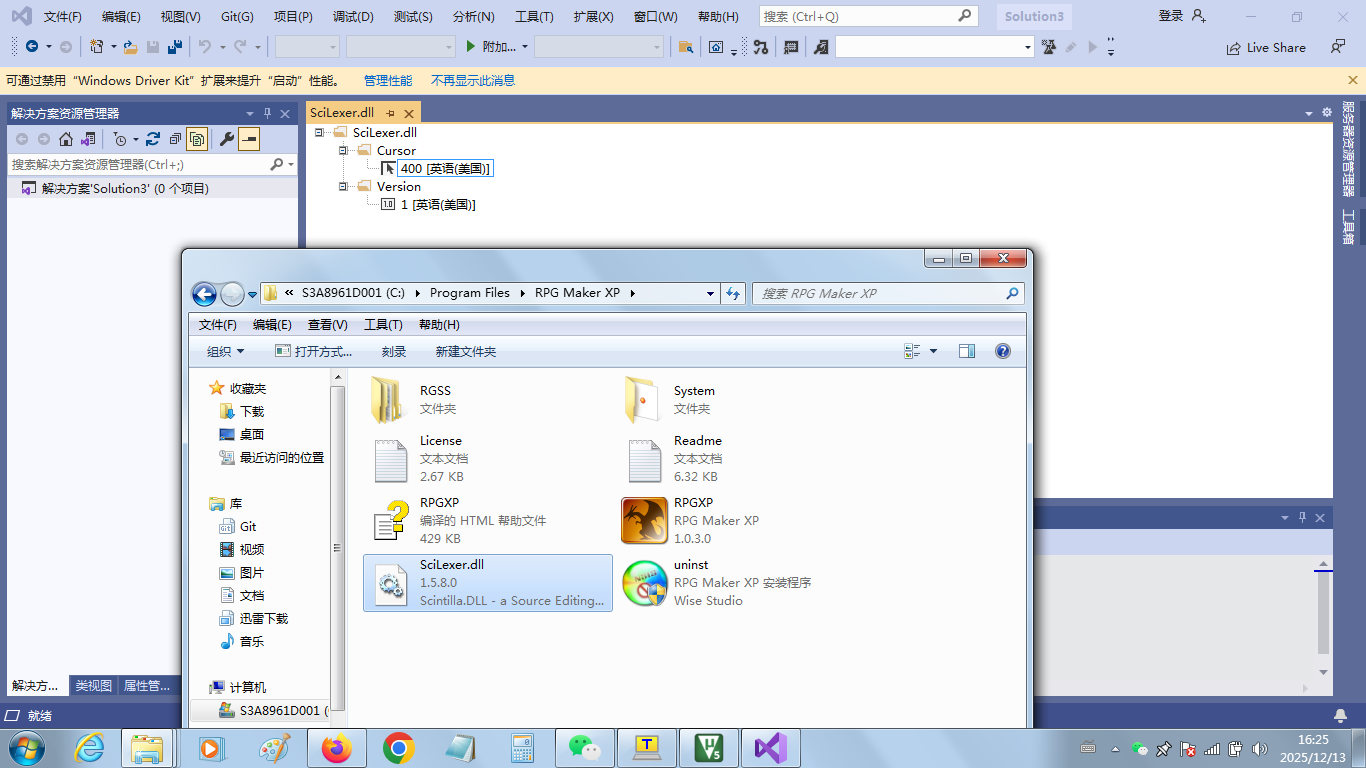This screenshot has height=768, width=1366.
Task: Toggle Show All Files button in Solution Explorer
Action: pyautogui.click(x=198, y=139)
